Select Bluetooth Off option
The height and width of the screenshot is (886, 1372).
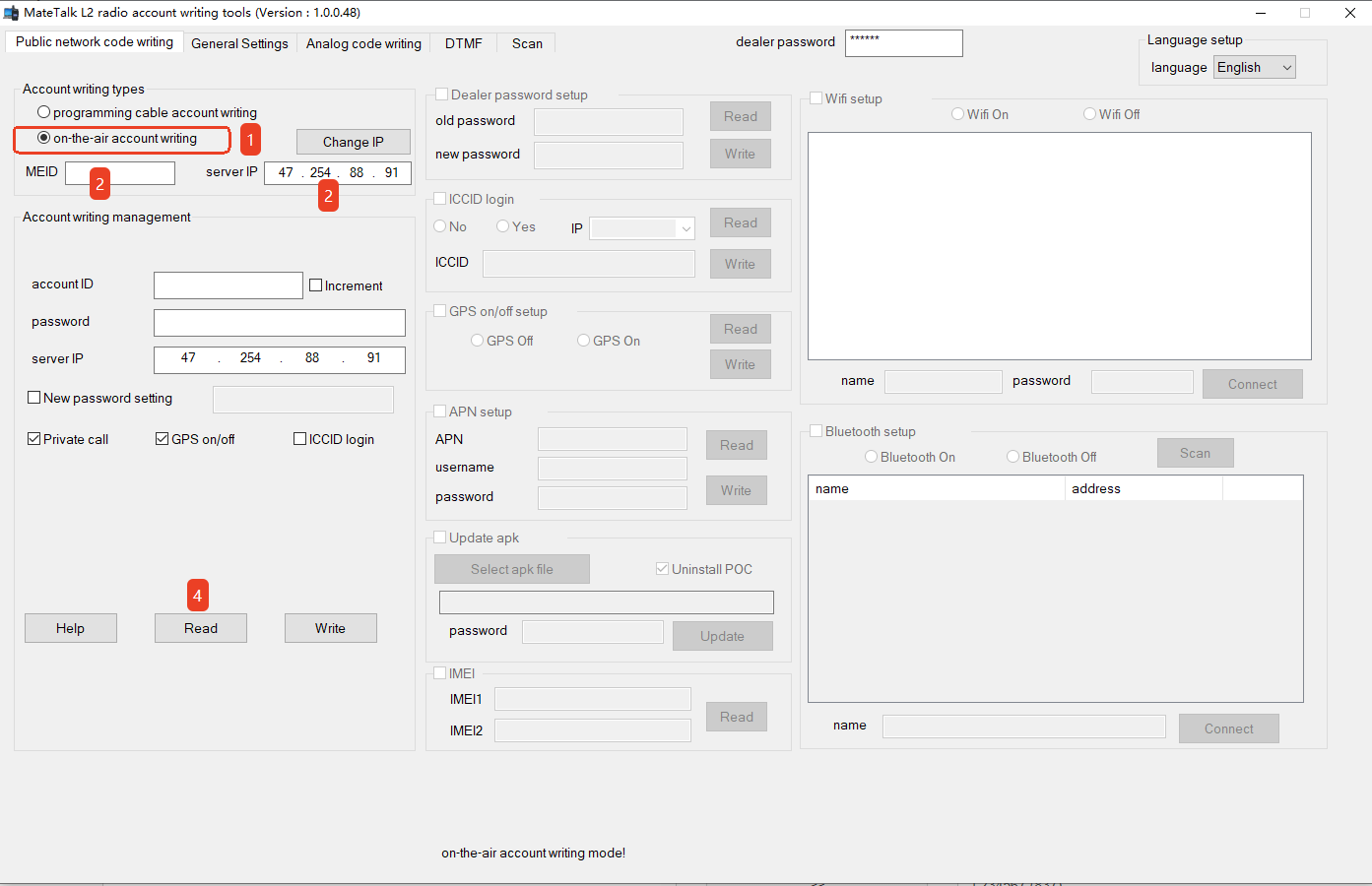click(1013, 457)
